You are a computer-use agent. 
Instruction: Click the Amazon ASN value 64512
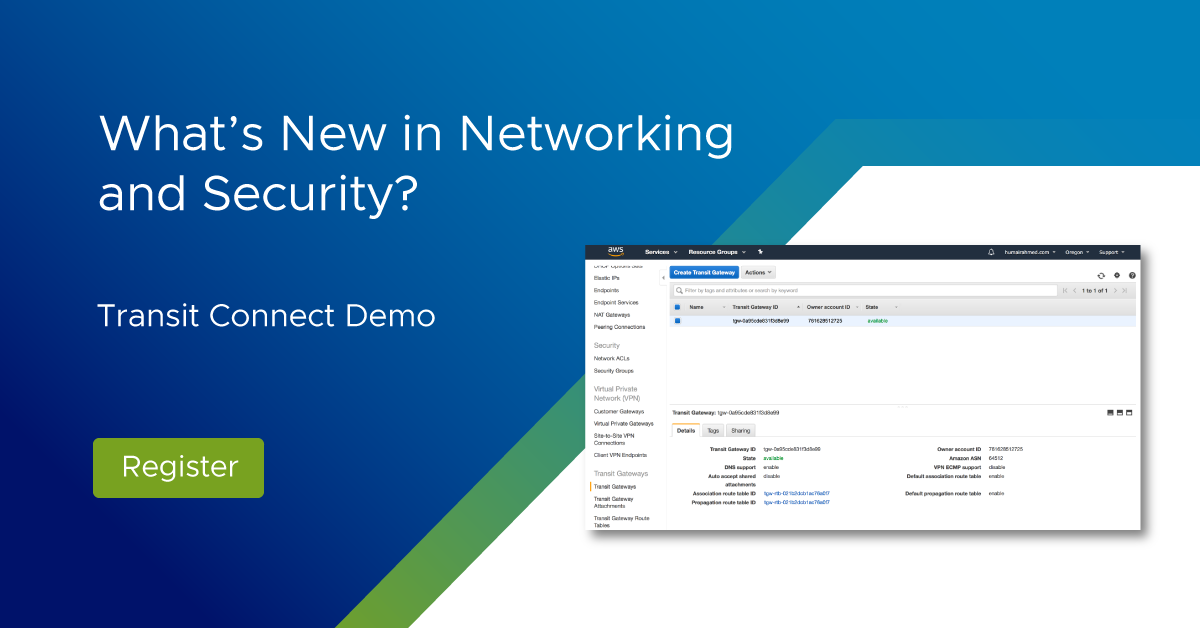995,458
